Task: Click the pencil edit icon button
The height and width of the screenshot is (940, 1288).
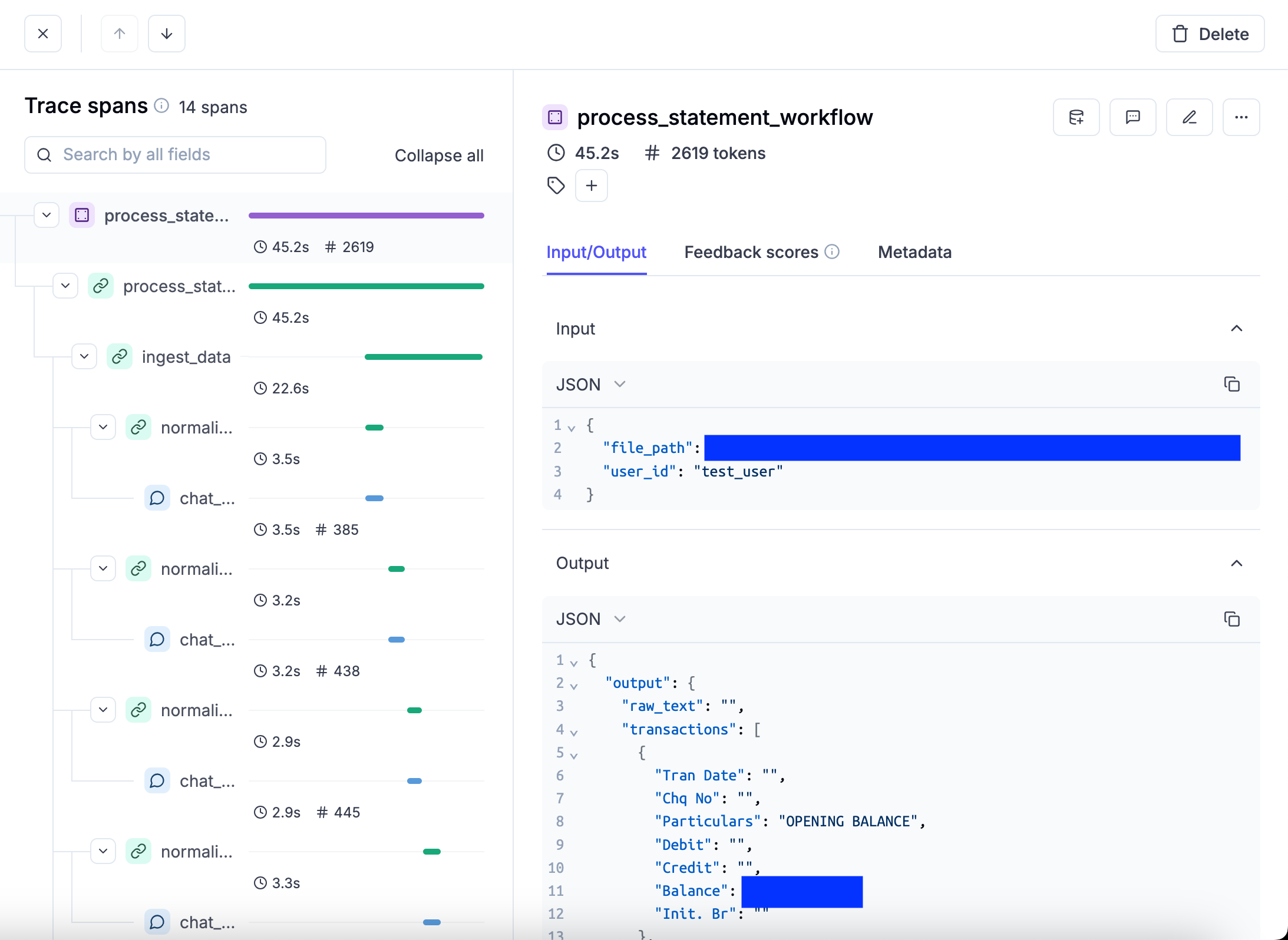Action: click(x=1190, y=117)
